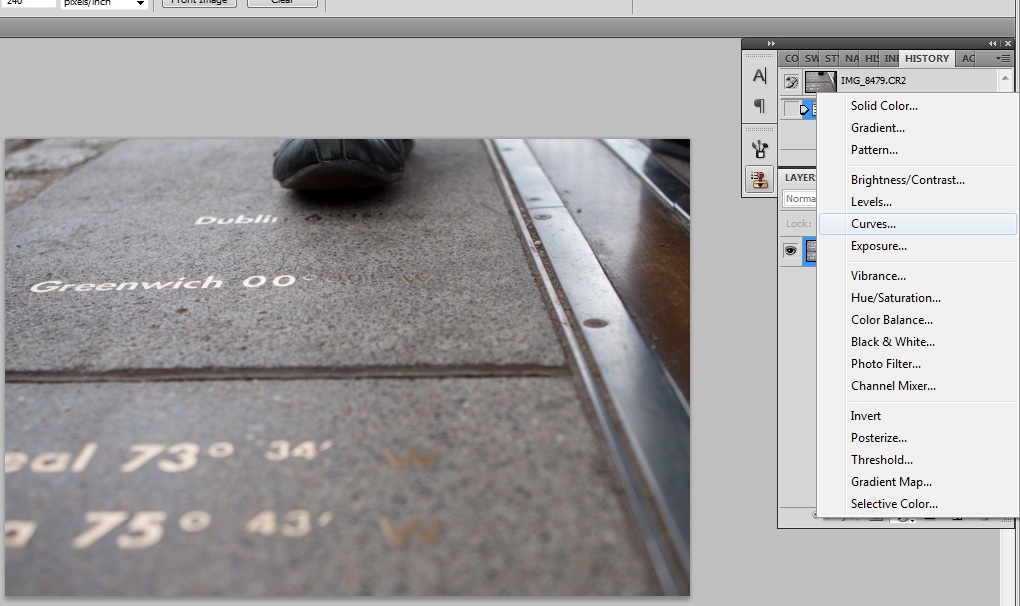Screen dimensions: 1020x606
Task: Collapse the panel group with double arrows
Action: click(x=993, y=44)
